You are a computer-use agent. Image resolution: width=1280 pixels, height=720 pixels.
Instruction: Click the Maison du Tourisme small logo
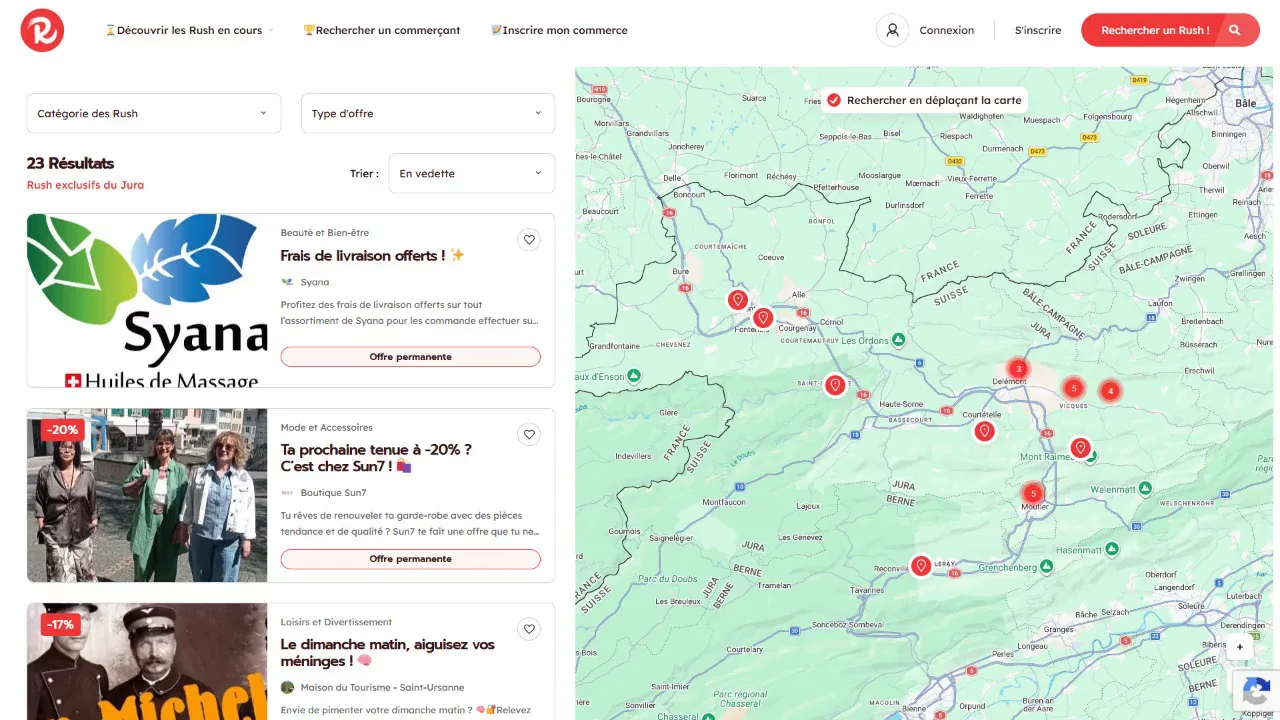[x=287, y=687]
